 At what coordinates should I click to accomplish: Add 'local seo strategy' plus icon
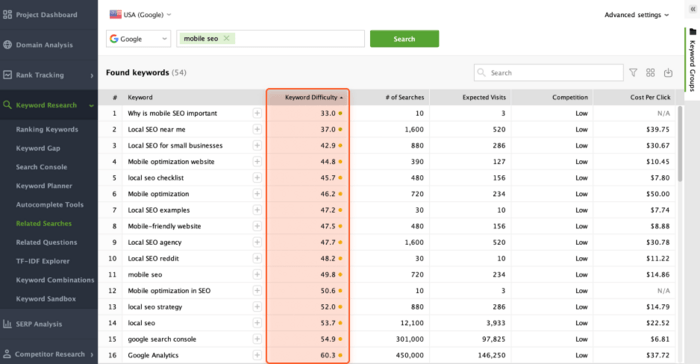coord(257,307)
